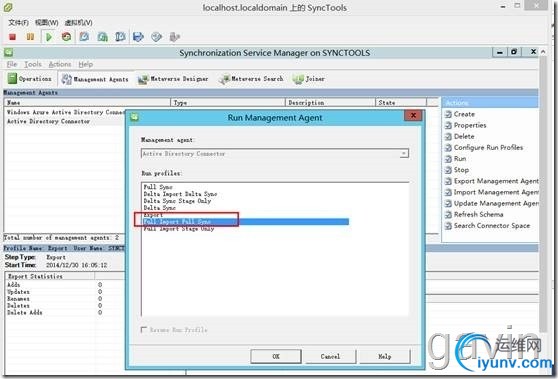
Task: Click Search Connector Space action
Action: click(x=492, y=226)
